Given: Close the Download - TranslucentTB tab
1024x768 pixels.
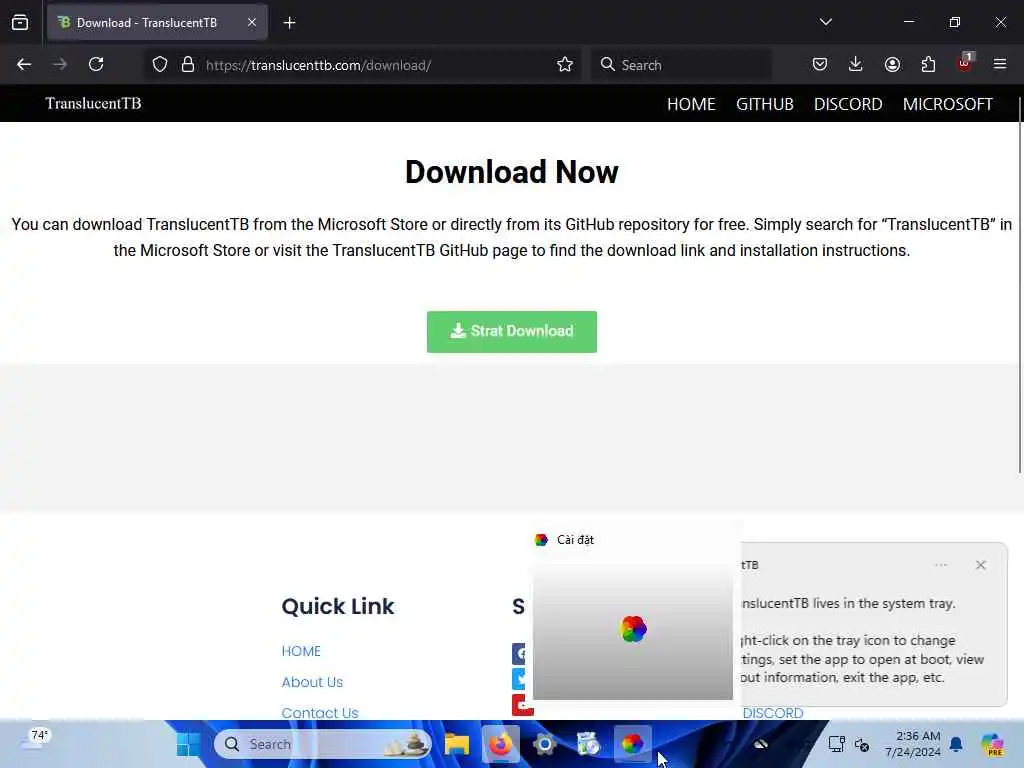Looking at the screenshot, I should click(x=251, y=22).
